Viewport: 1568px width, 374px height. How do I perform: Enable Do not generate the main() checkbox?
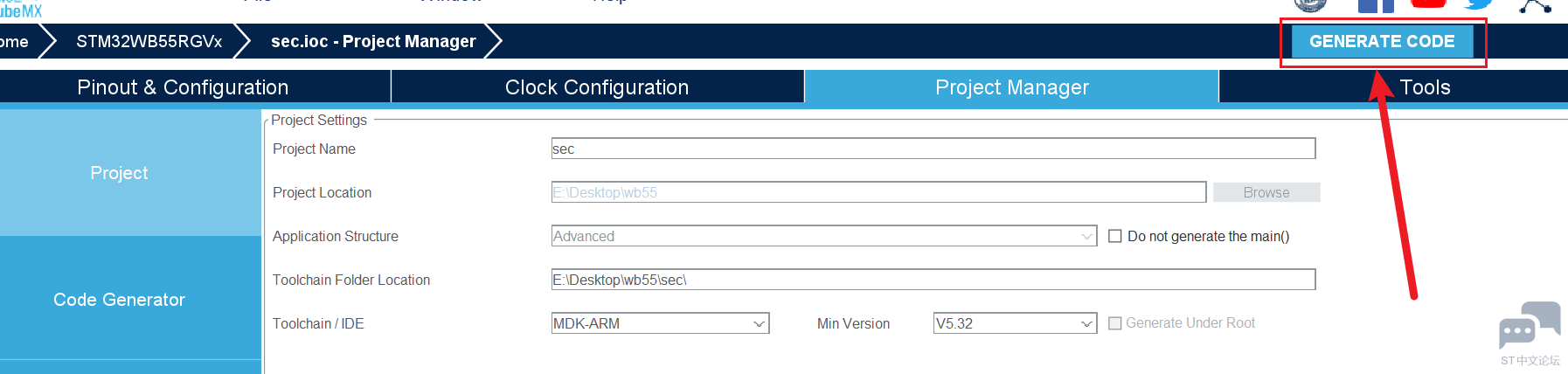pos(1115,236)
